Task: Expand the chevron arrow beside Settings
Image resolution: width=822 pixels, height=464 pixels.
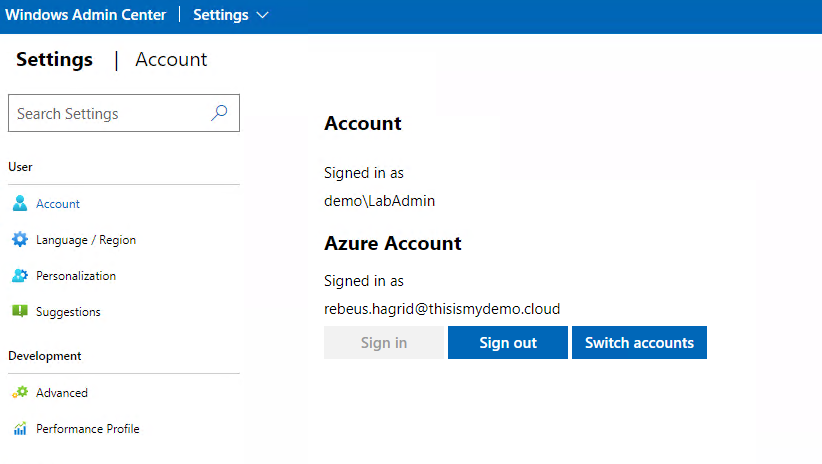Action: [263, 16]
